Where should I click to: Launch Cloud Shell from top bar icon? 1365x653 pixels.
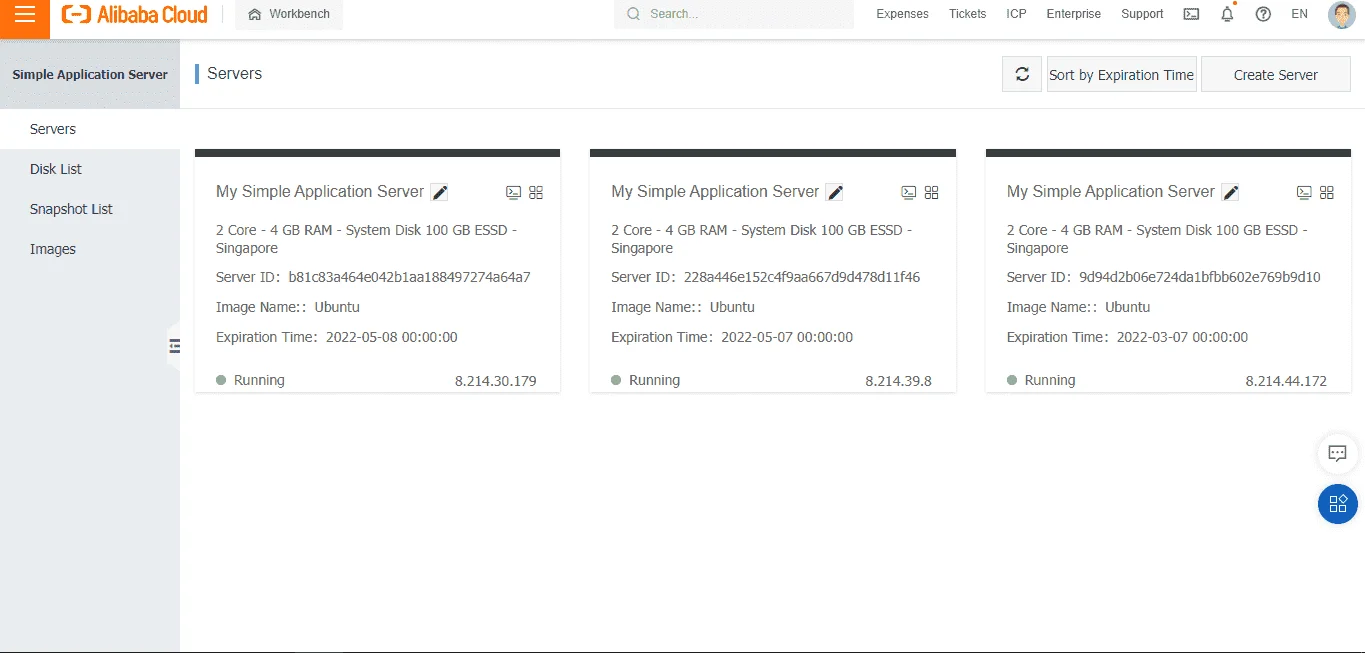click(x=1191, y=14)
